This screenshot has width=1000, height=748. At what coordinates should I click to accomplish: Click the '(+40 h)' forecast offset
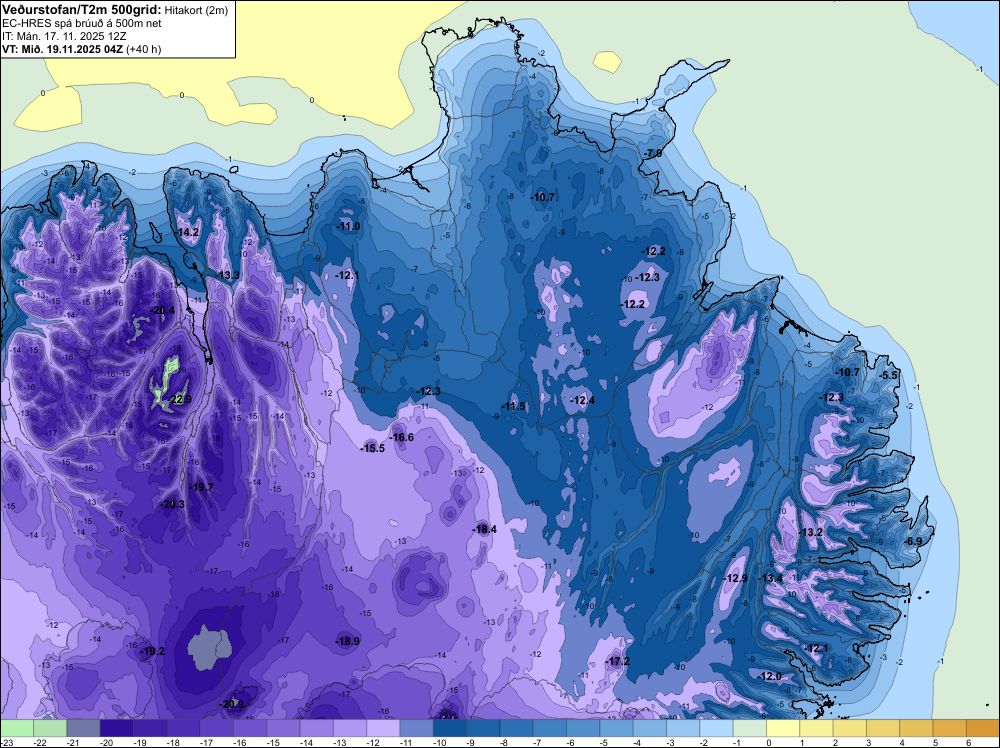[x=143, y=49]
